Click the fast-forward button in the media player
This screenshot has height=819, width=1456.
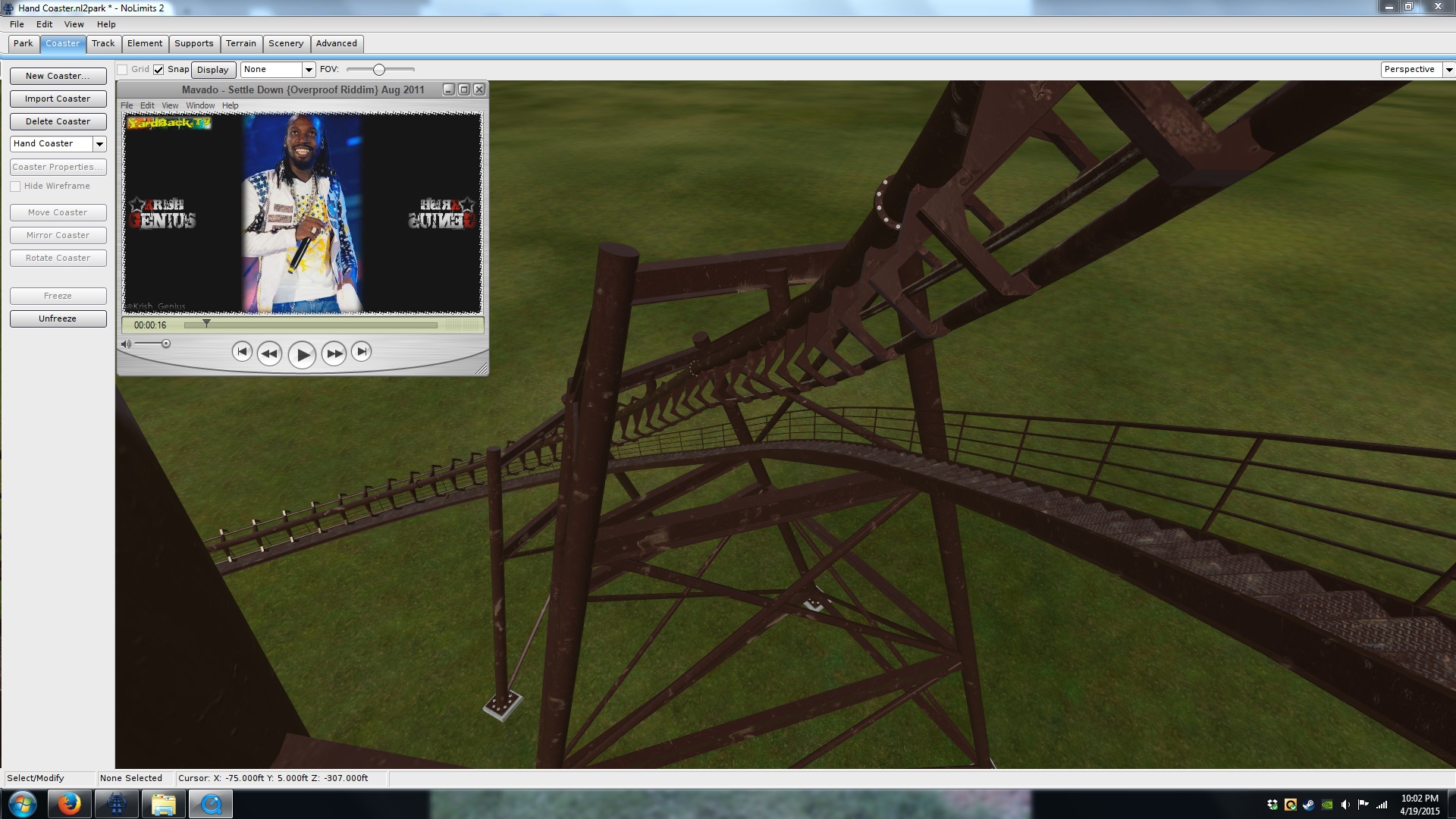tap(334, 353)
